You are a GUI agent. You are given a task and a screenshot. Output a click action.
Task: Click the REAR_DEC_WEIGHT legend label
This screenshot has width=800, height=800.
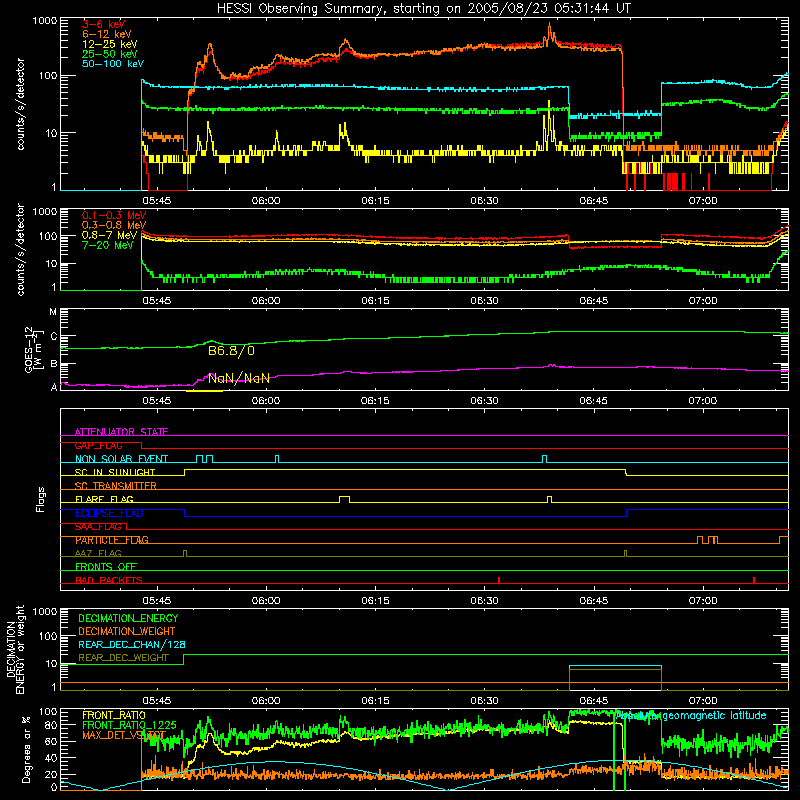[x=123, y=658]
